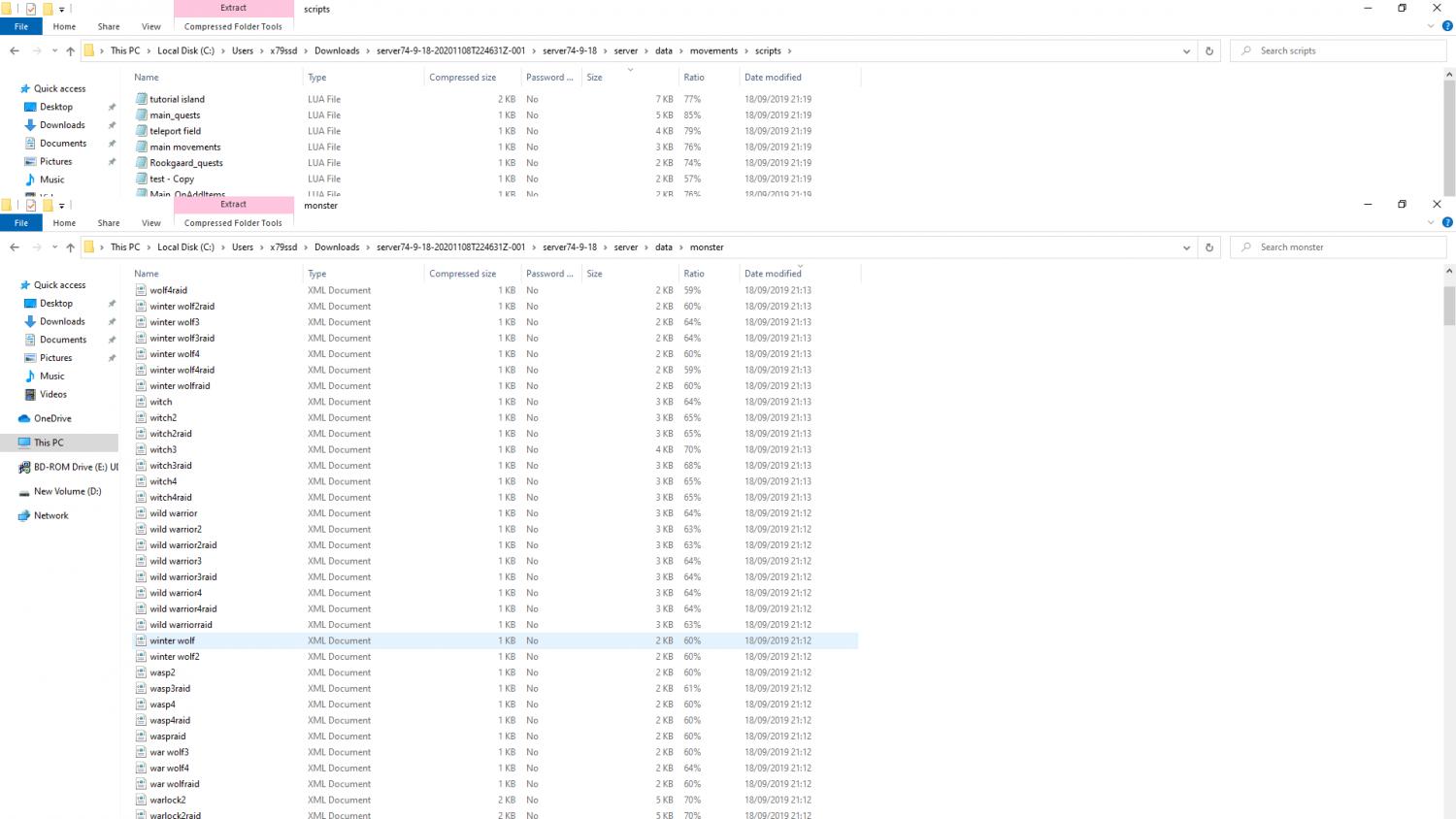Open BD-ROM Drive (E:) in sidebar
This screenshot has width=1456, height=819.
[x=76, y=467]
